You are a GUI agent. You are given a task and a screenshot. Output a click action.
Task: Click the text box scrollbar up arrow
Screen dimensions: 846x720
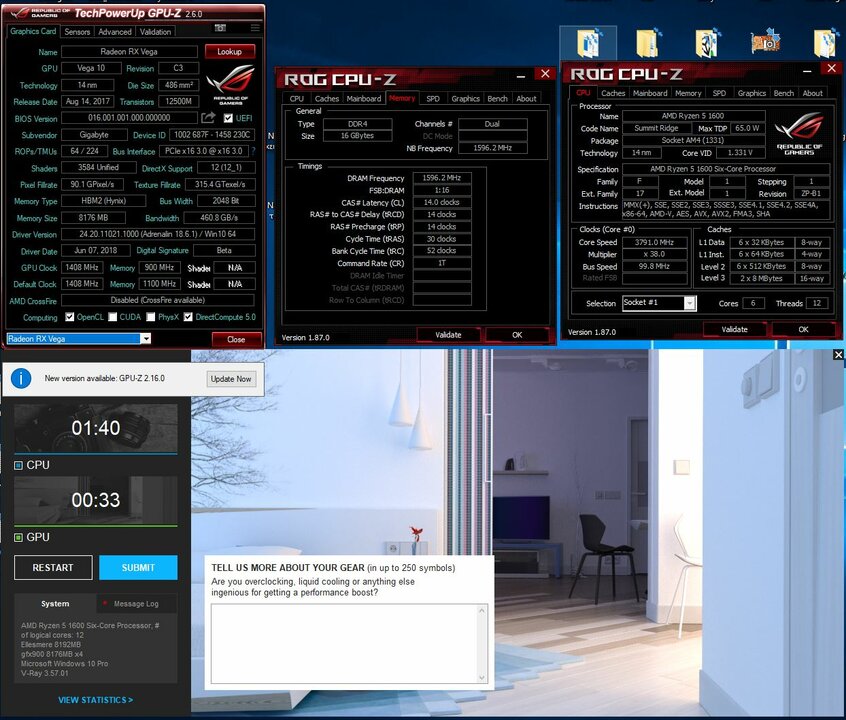[x=482, y=610]
